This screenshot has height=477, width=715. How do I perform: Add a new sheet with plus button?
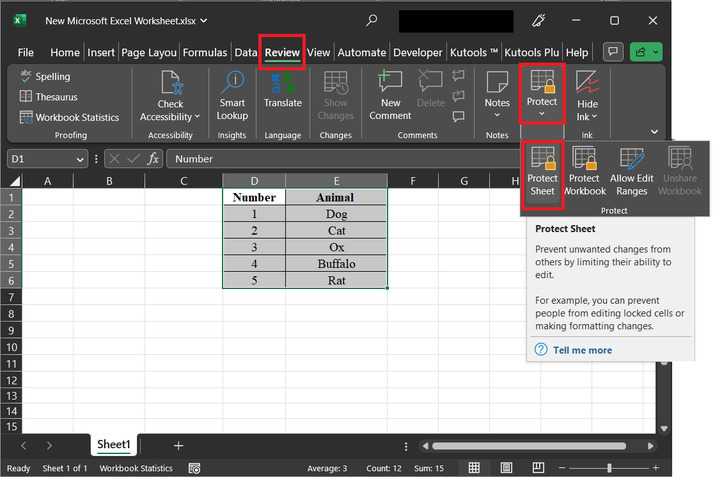(178, 445)
